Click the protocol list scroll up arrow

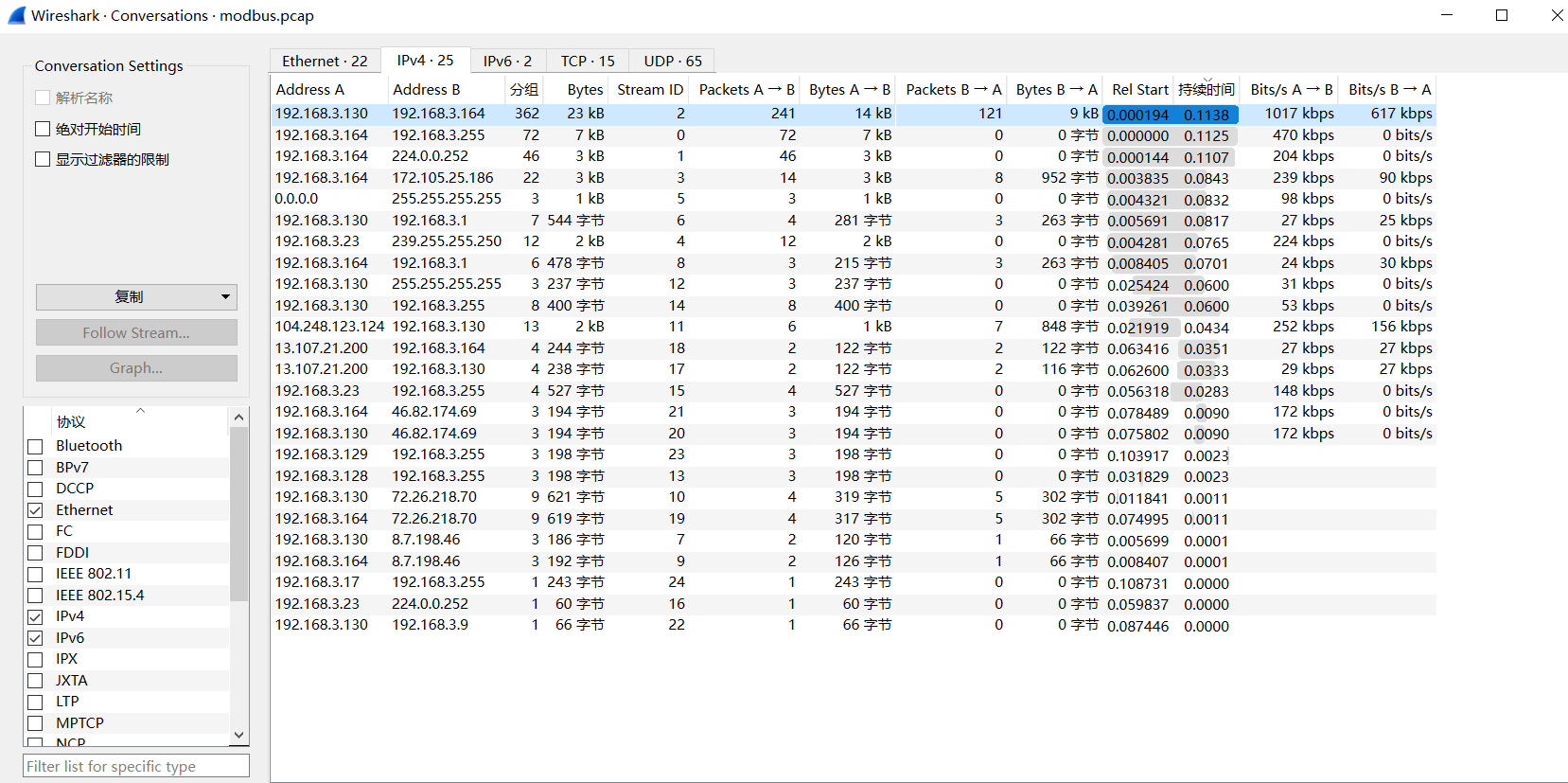[238, 418]
